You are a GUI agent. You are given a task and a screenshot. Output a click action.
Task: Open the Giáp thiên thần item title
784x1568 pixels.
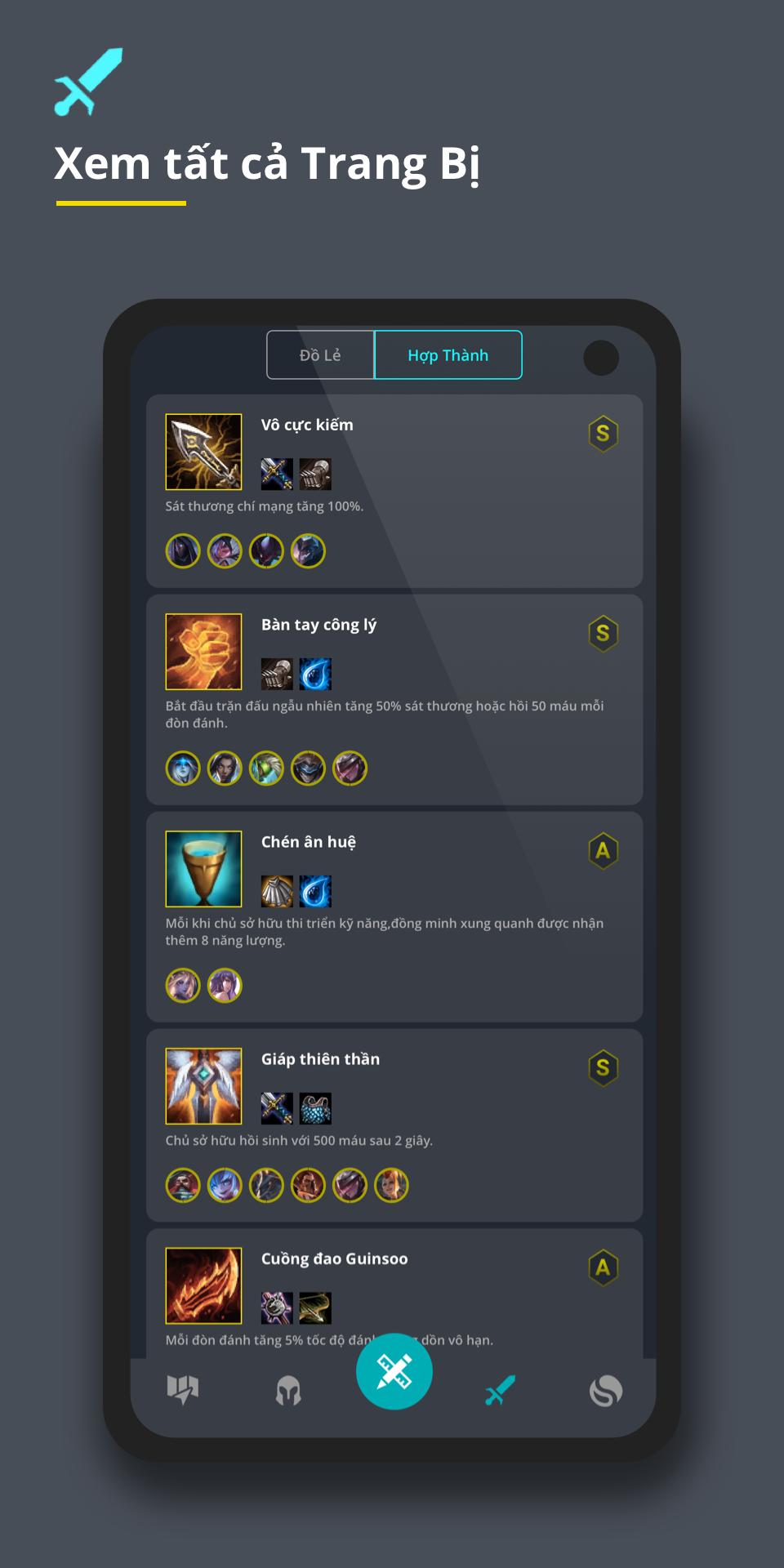320,1059
